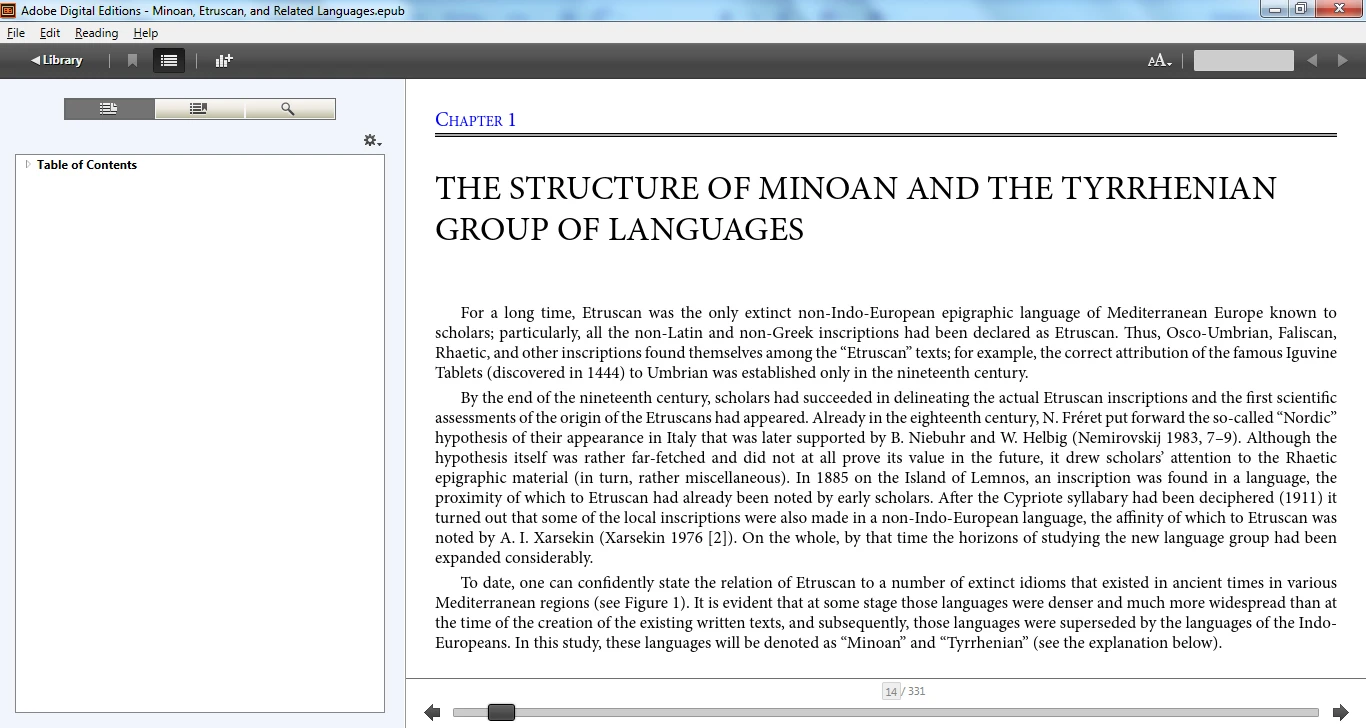Click the page position slider thumb
Screen dimensions: 1366x728
(501, 712)
